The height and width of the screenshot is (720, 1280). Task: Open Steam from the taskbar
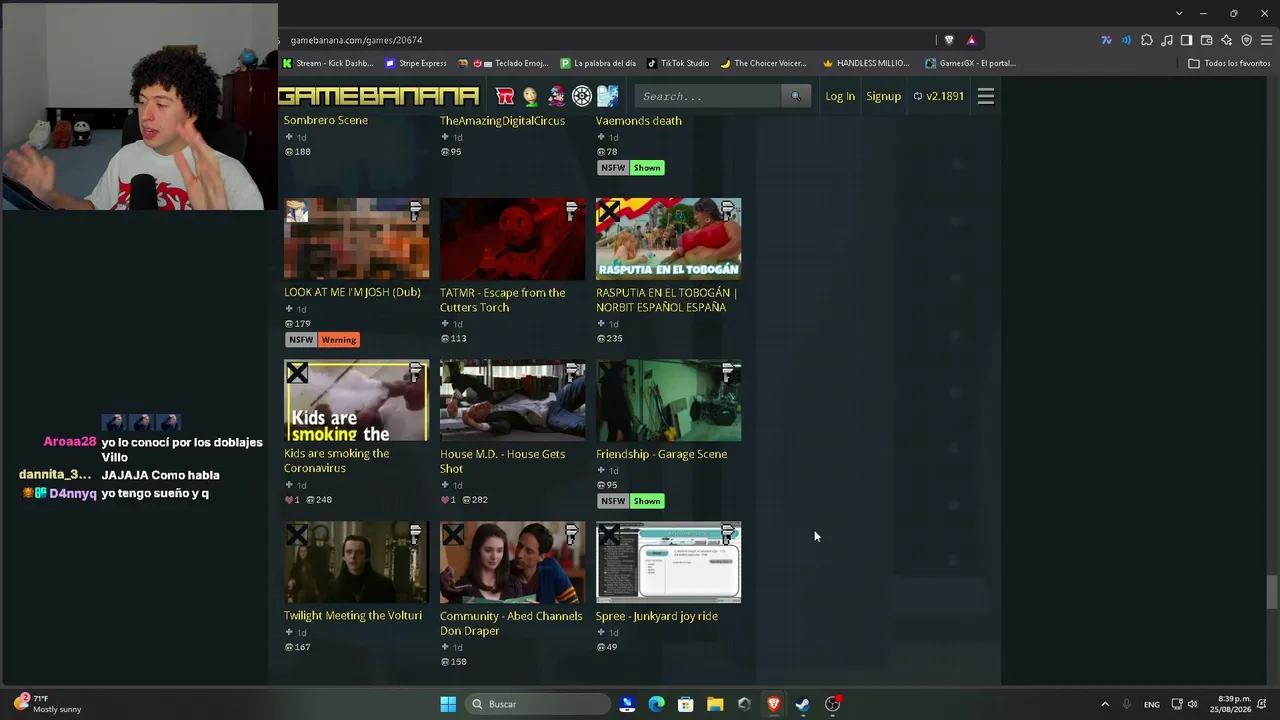(x=802, y=704)
